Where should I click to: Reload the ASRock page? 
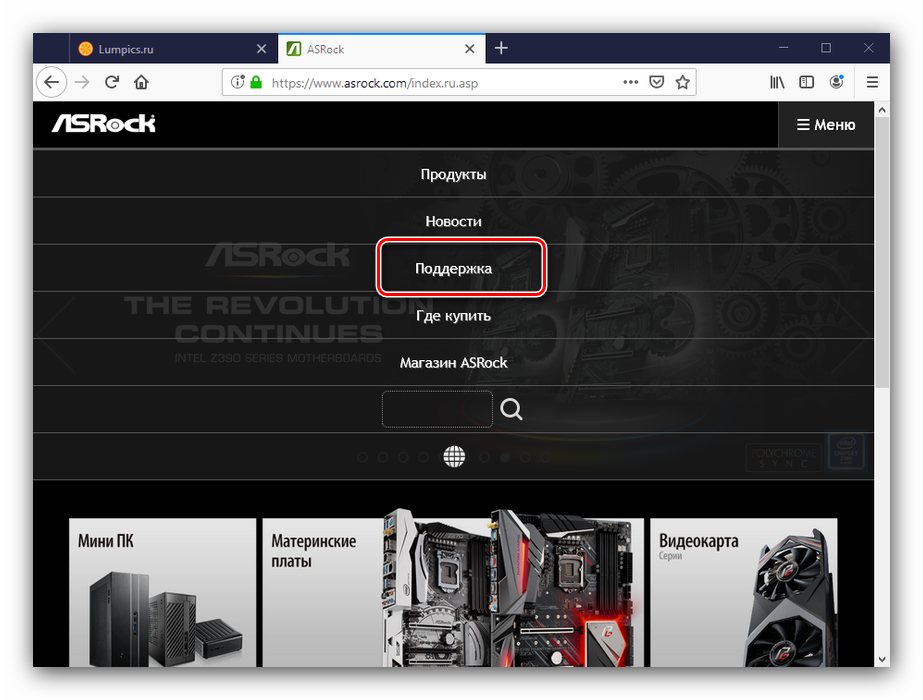[x=112, y=82]
